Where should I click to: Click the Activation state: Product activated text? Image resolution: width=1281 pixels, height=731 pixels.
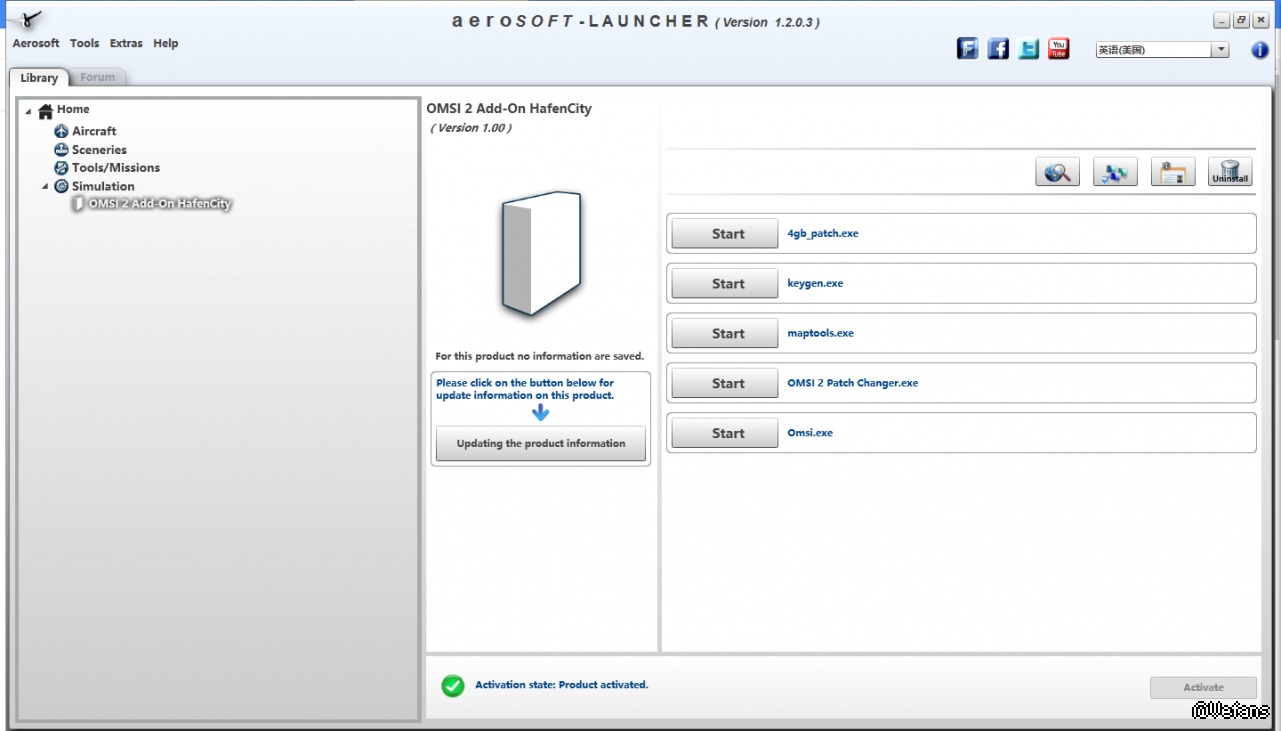pos(562,686)
